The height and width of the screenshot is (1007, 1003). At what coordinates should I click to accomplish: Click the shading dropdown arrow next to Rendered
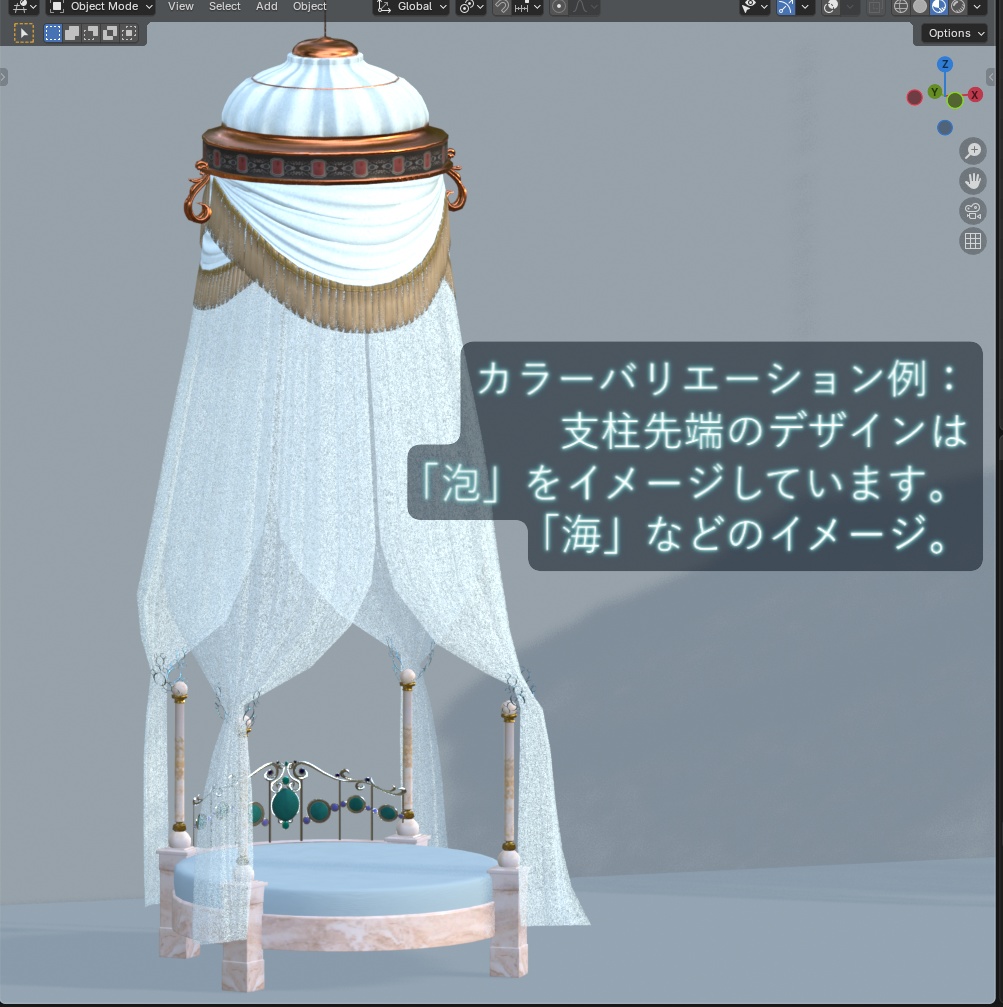977,7
